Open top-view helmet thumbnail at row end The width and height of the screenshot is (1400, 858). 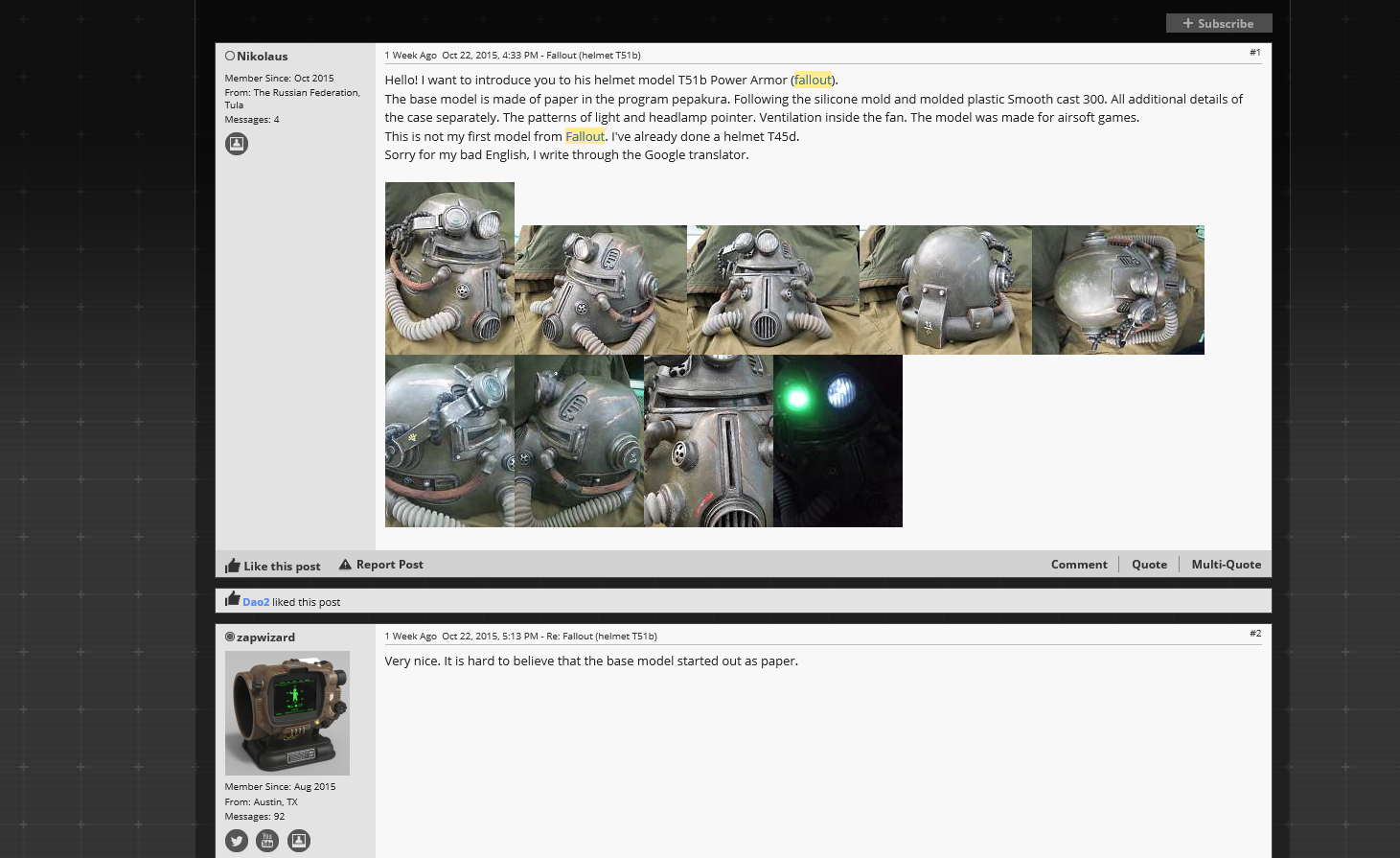[1118, 290]
